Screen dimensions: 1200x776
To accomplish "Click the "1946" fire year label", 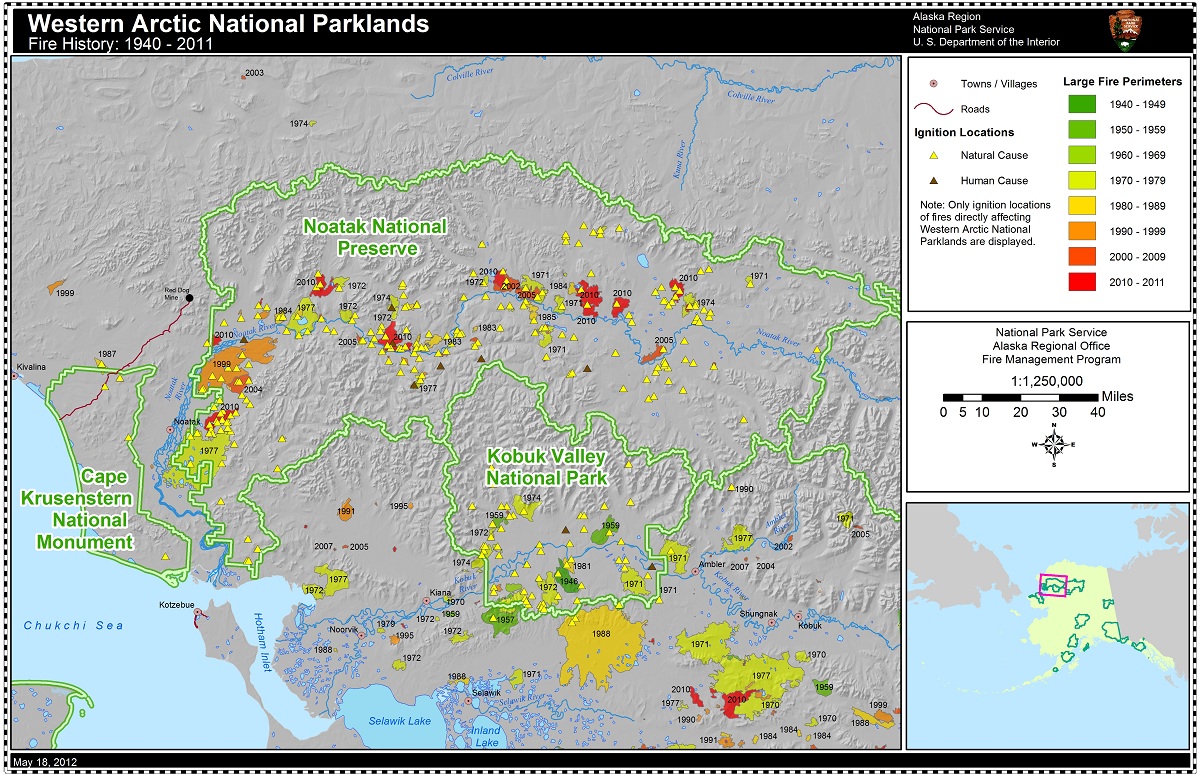I will tap(569, 580).
